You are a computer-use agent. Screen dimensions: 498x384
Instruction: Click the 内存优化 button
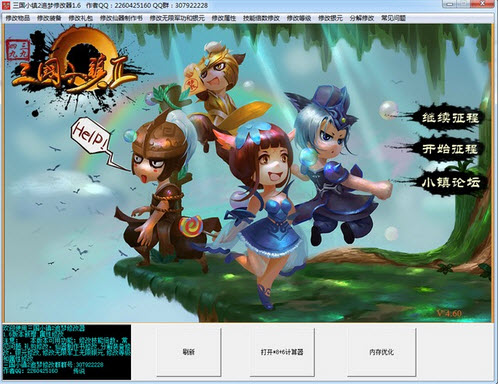pos(382,352)
